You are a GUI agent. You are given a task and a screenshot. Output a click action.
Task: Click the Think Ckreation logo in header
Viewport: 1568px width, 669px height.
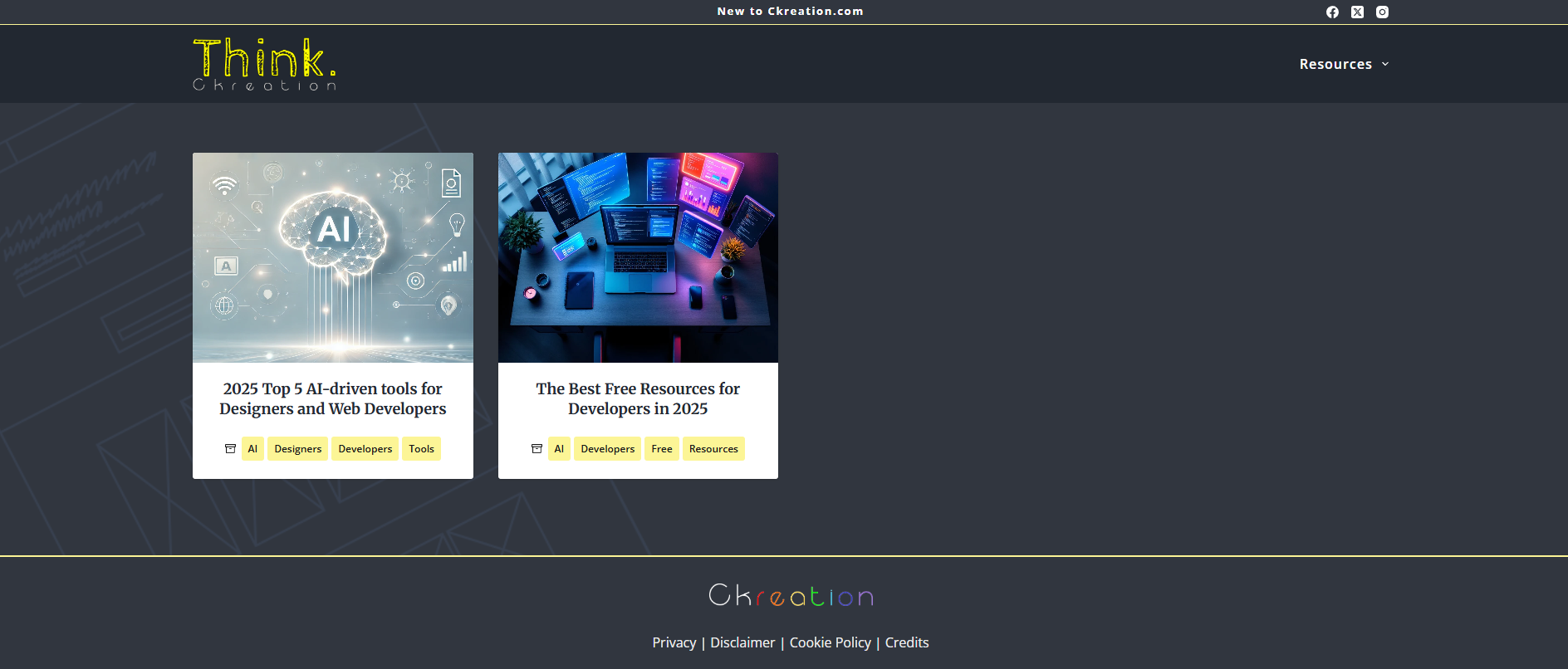pos(264,64)
